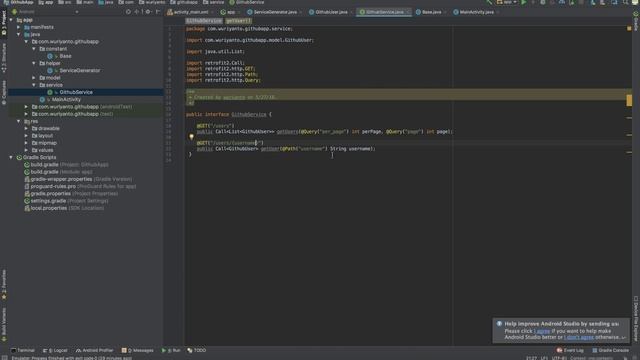
Task: Open the Event Log
Action: tap(570, 350)
